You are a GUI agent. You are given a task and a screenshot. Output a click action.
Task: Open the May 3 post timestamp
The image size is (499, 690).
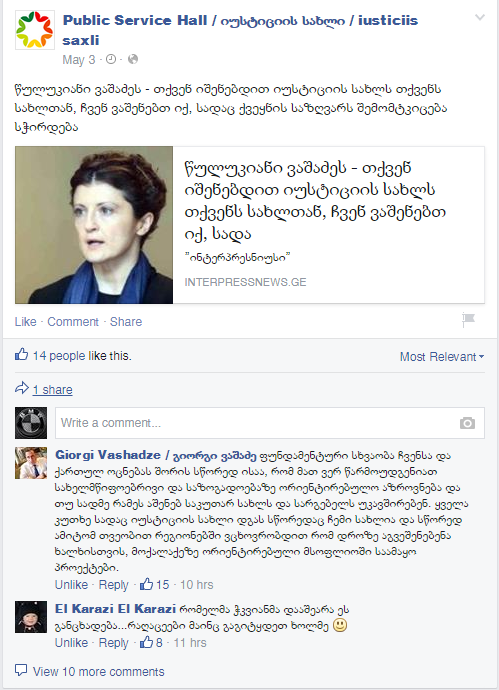79,60
